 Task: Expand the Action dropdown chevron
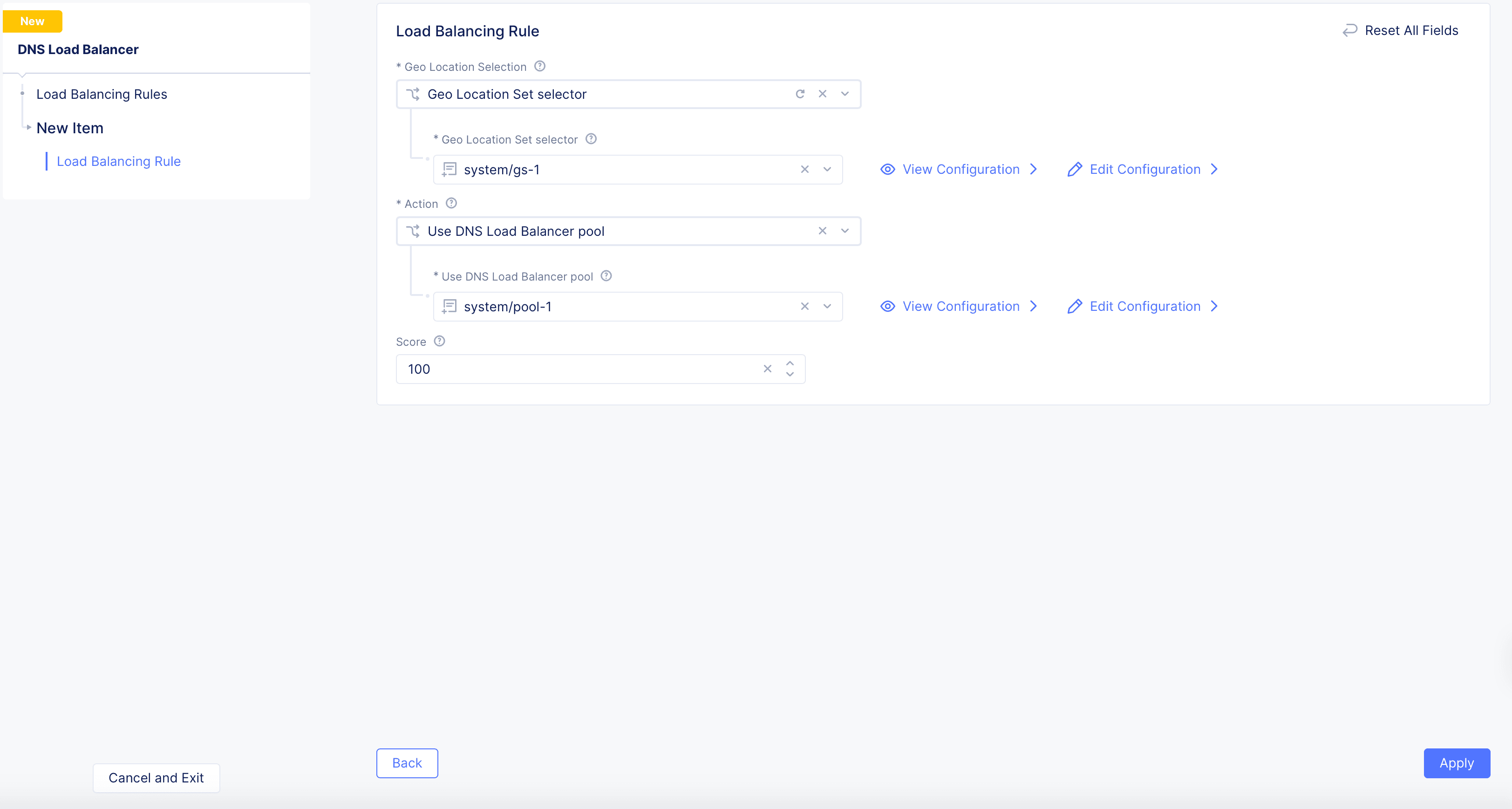click(845, 231)
